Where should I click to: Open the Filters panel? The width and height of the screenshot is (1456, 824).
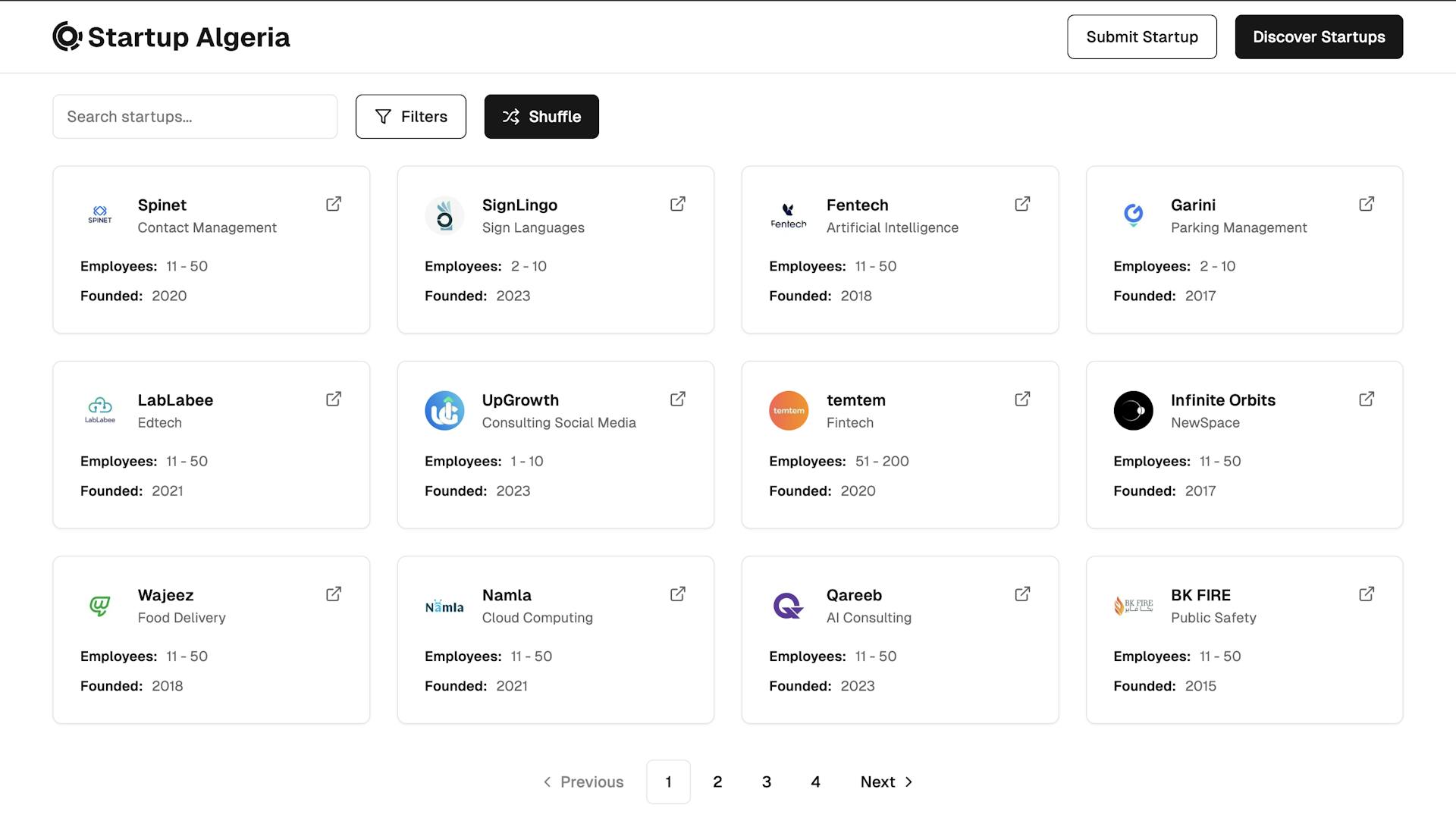pos(410,116)
